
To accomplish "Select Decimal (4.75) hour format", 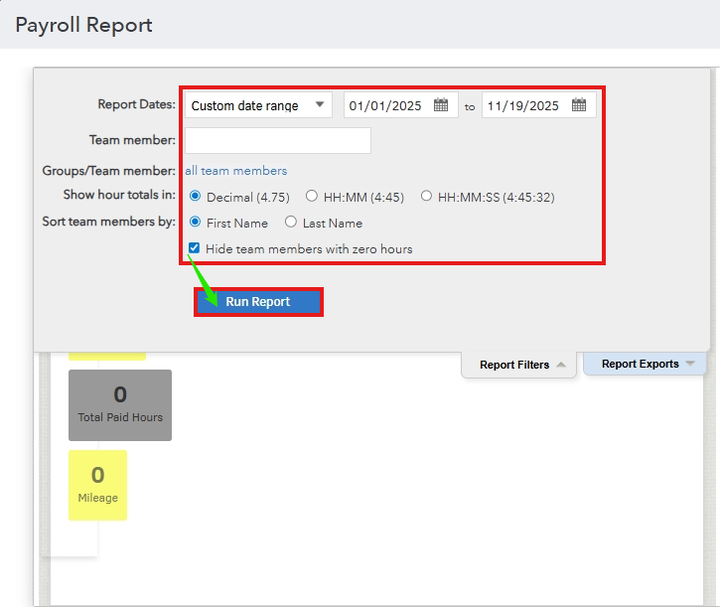I will [195, 196].
